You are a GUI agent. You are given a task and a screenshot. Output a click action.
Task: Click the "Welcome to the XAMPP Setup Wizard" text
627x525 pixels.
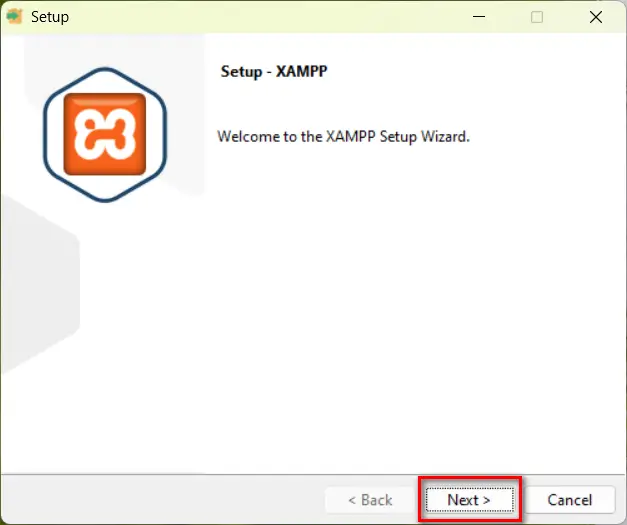coord(343,136)
